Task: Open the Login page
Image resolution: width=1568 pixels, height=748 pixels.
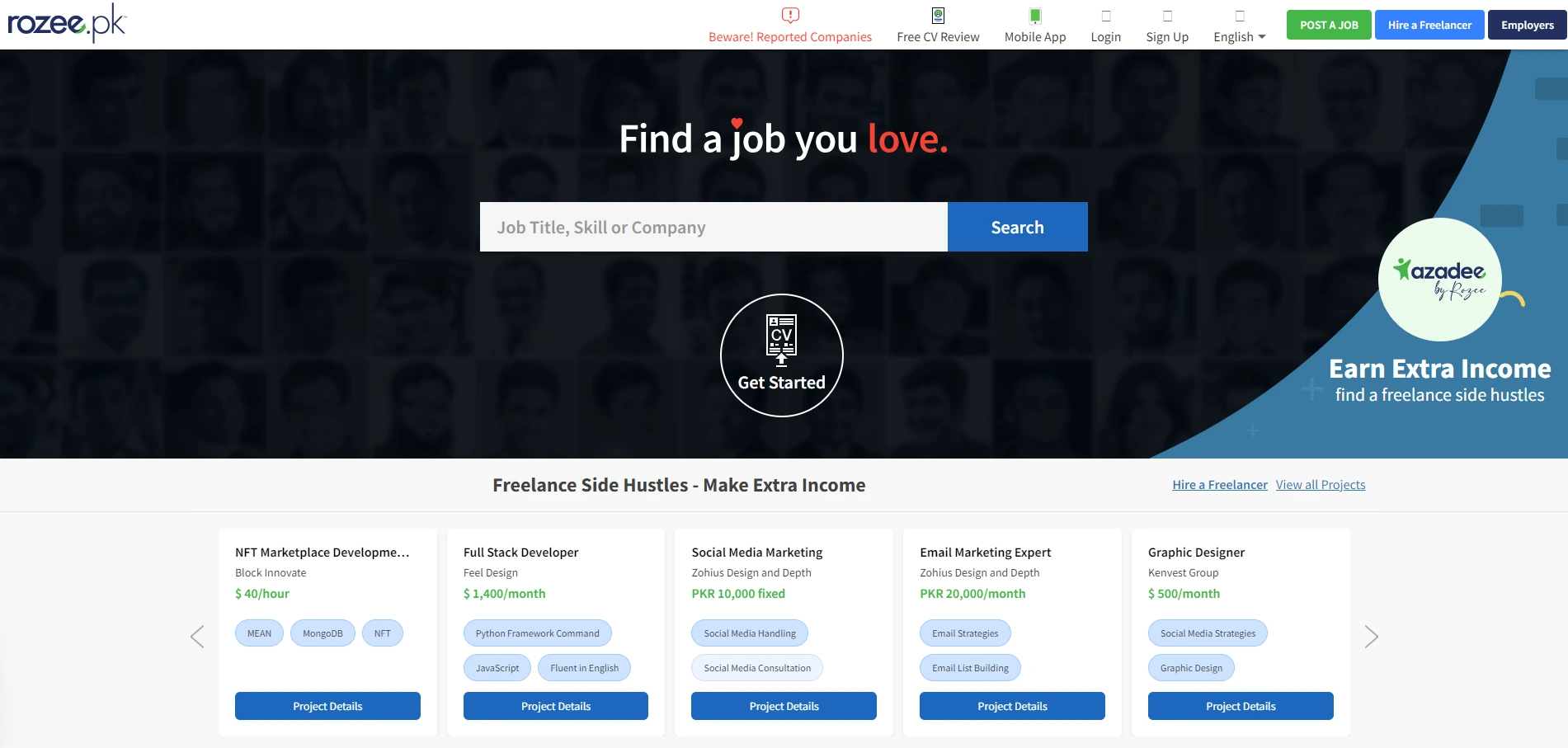Action: click(1106, 37)
